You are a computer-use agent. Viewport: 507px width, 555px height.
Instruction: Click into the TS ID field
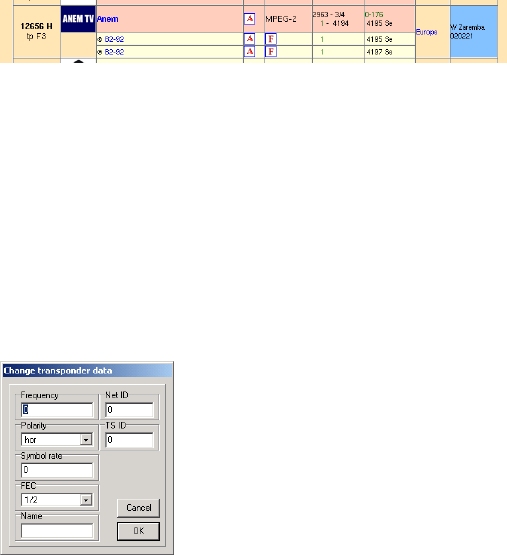(130, 440)
